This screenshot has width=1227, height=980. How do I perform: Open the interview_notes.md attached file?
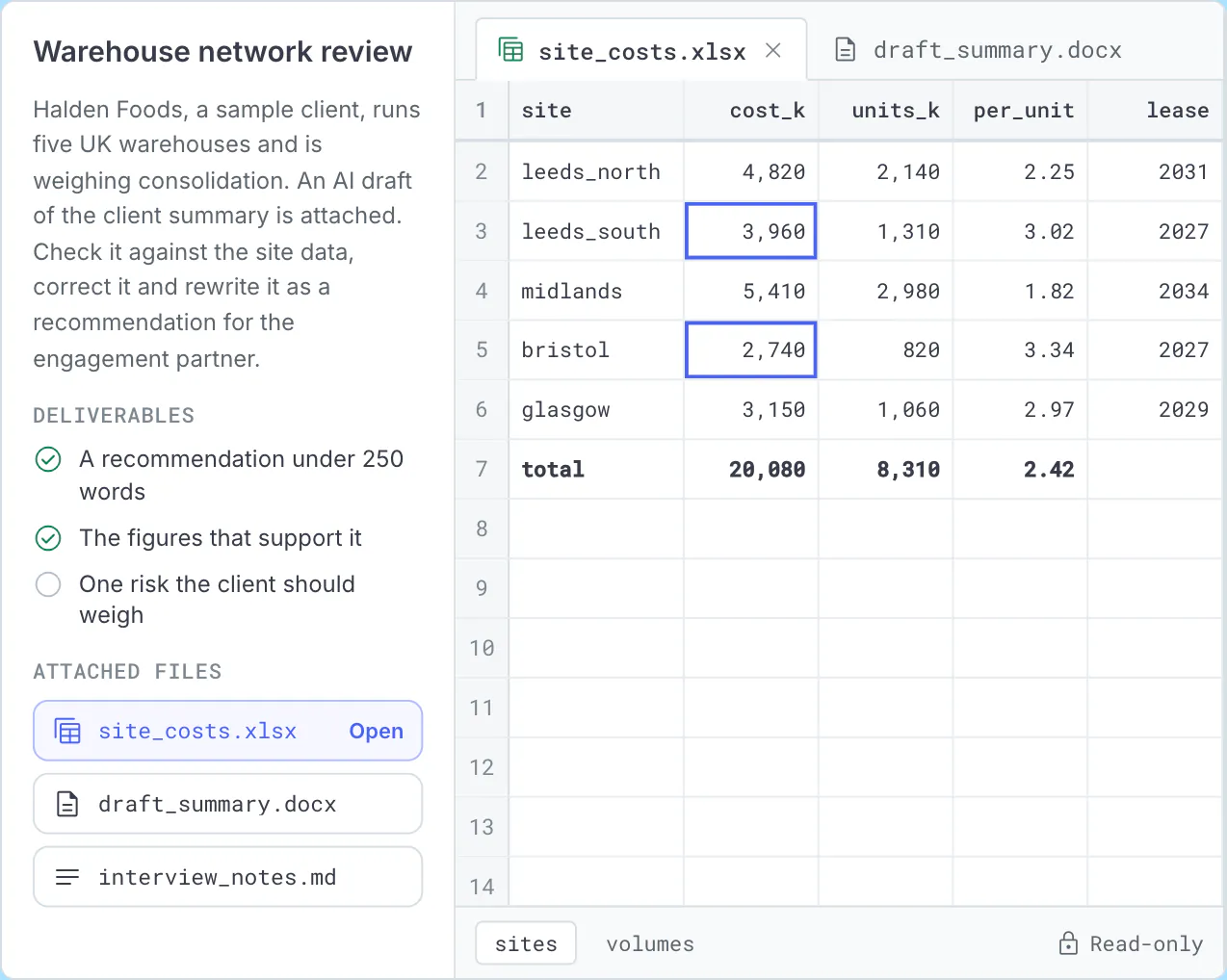(228, 877)
